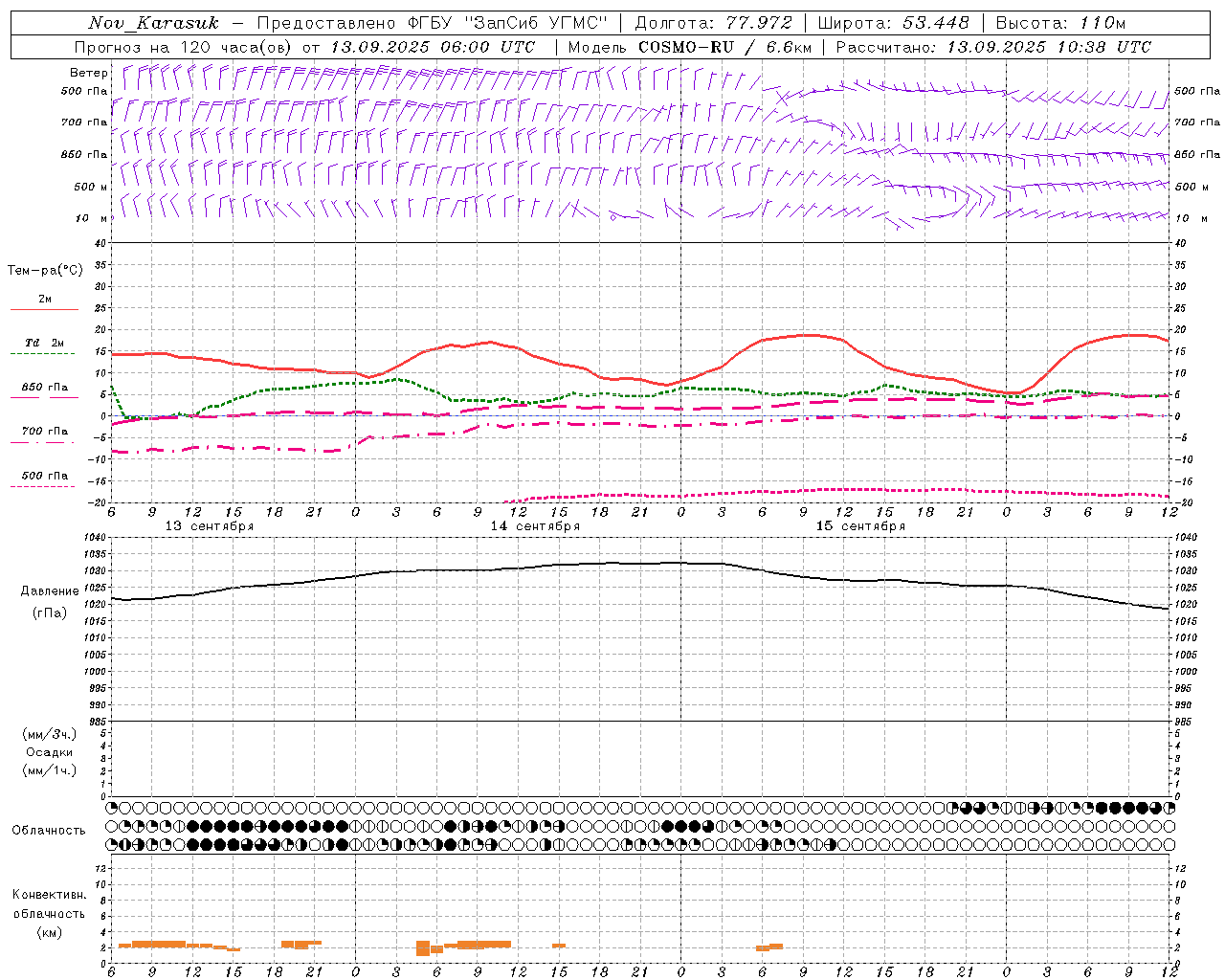Screen dimensions: 1225x980
Task: Click the 'Широта: 53.448' latitude value
Action: pos(894,23)
